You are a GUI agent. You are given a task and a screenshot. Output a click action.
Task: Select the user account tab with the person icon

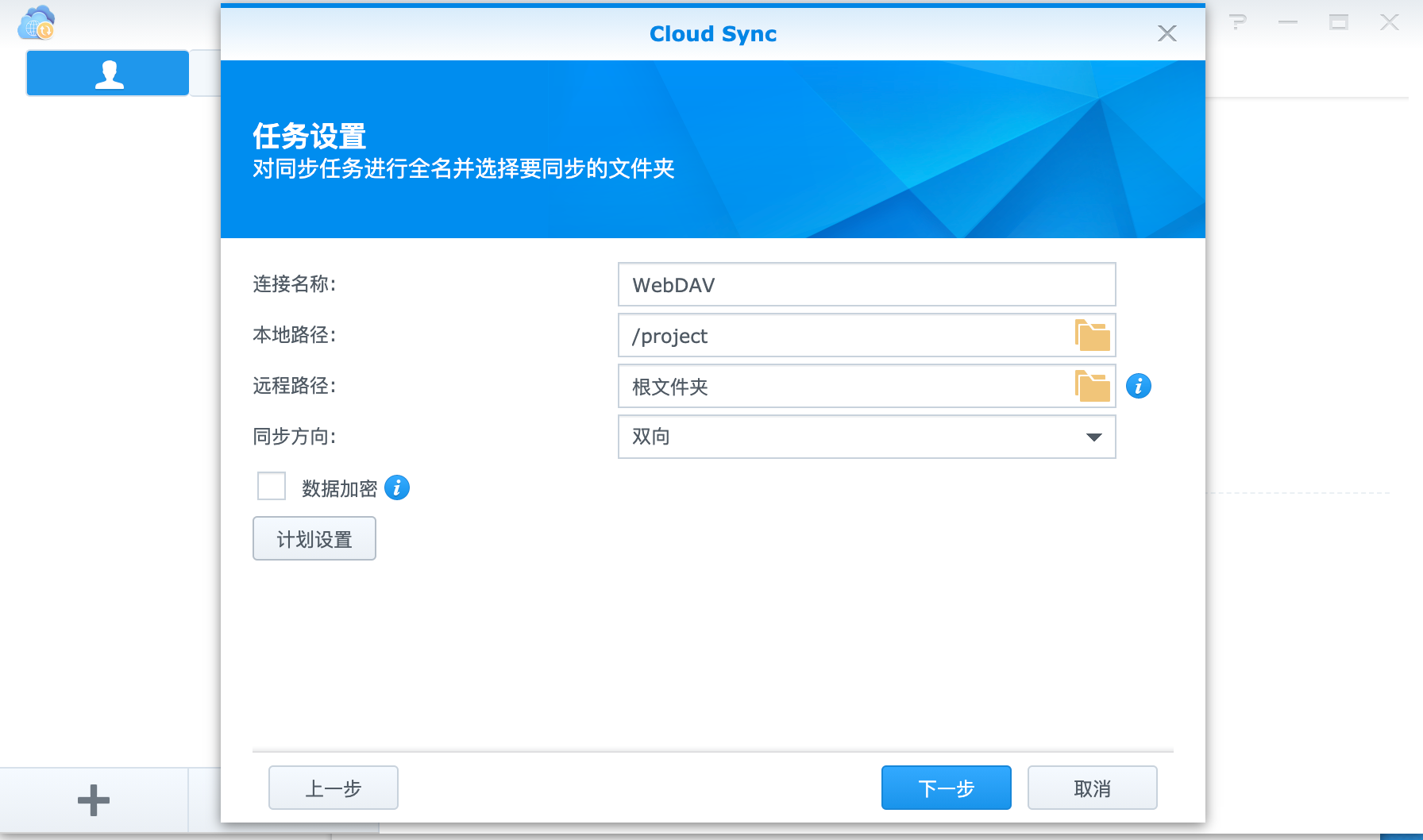click(107, 72)
